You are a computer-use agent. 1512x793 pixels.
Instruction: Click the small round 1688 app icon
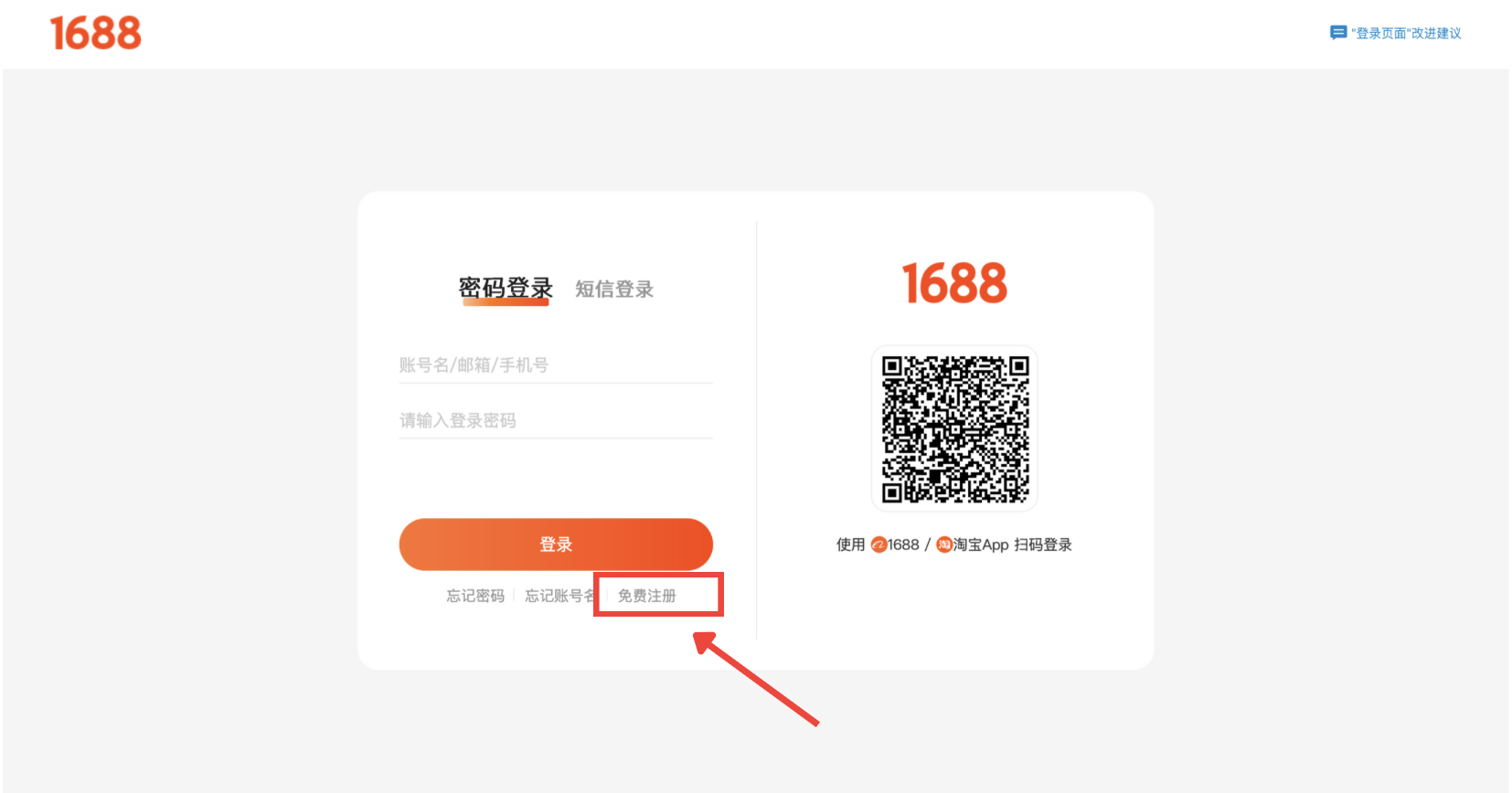click(878, 545)
